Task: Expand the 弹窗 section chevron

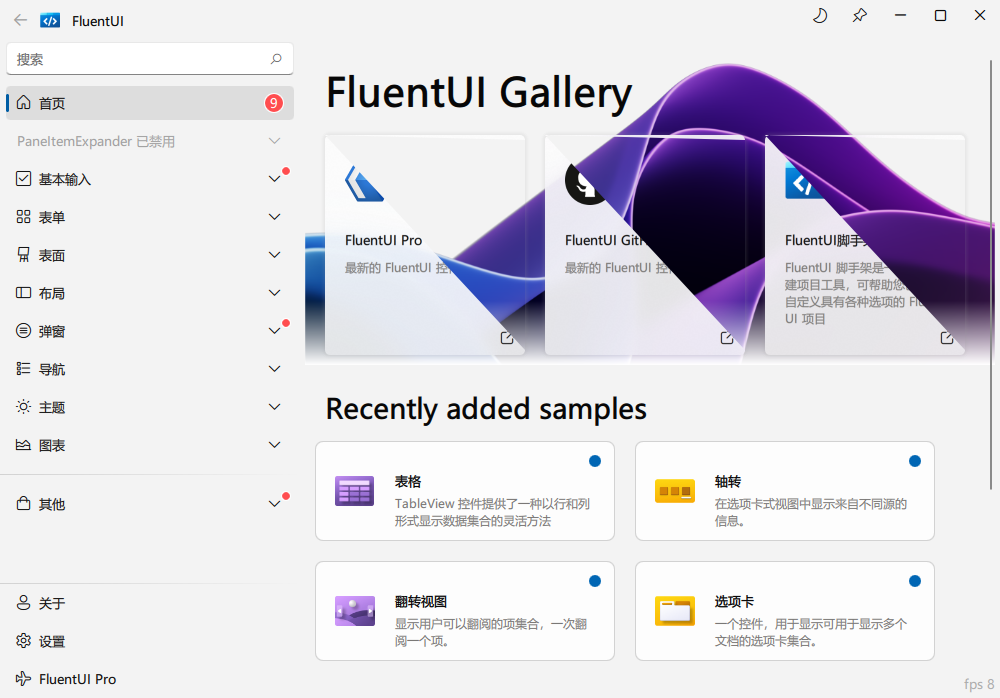Action: coord(274,331)
